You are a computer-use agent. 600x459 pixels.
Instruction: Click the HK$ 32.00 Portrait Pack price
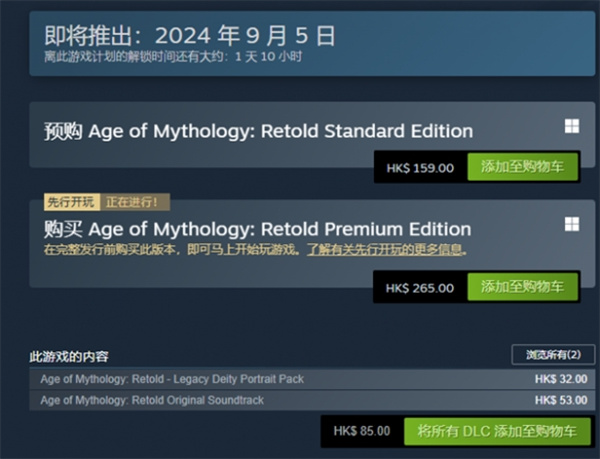point(561,380)
